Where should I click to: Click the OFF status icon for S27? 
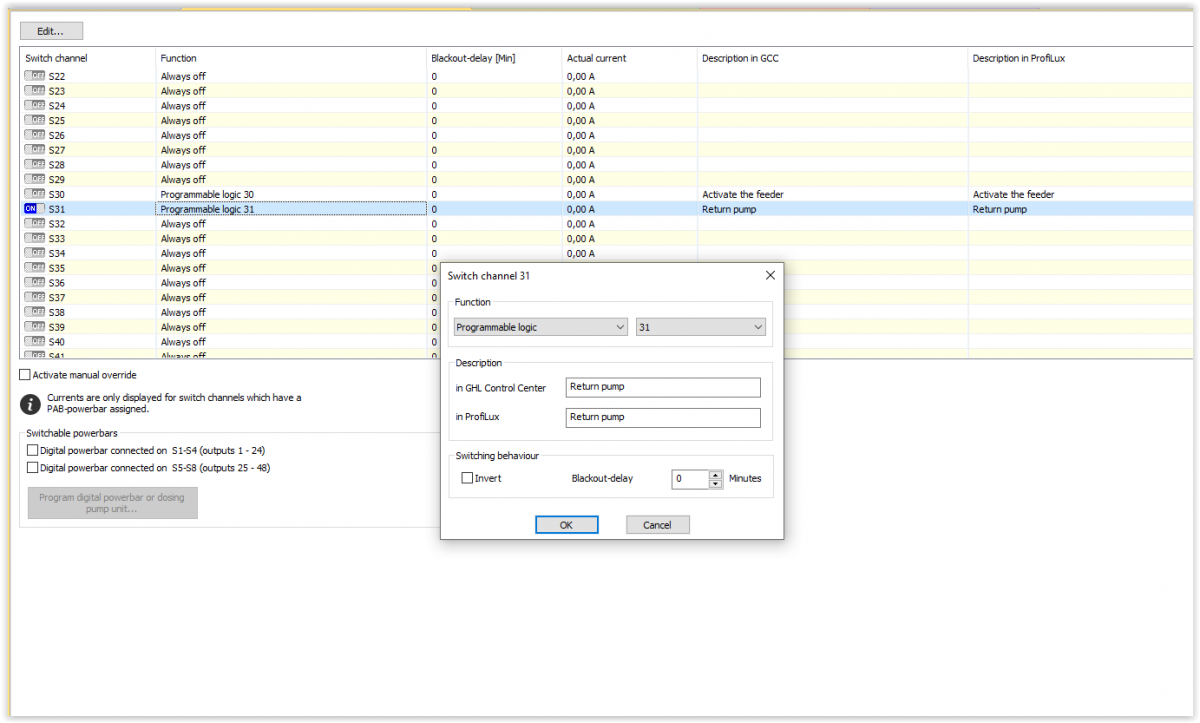point(34,150)
